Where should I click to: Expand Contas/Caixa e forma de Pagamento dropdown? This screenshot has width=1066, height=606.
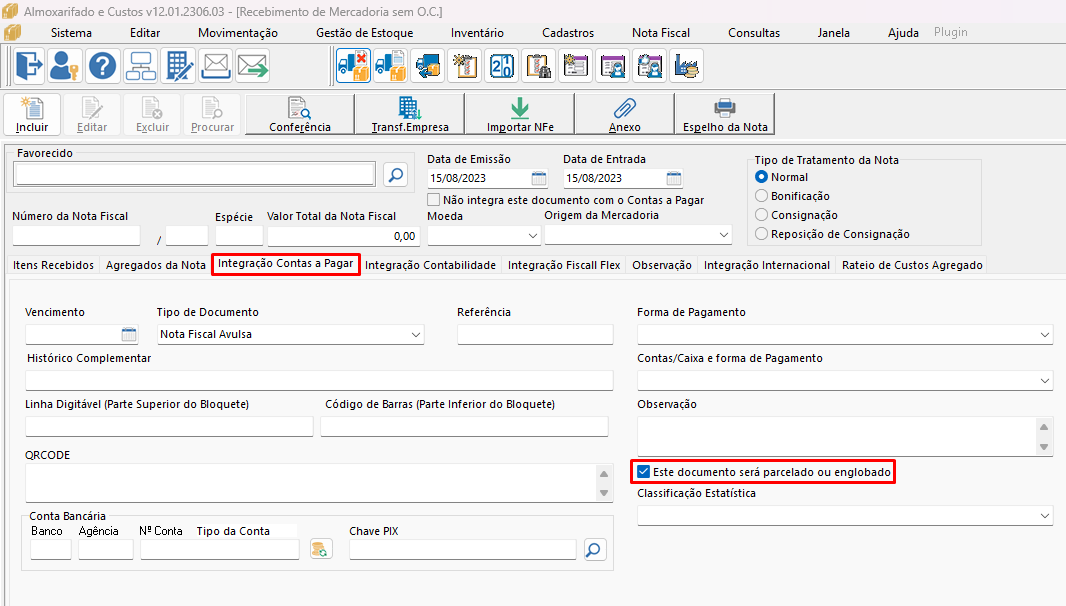tap(1045, 381)
